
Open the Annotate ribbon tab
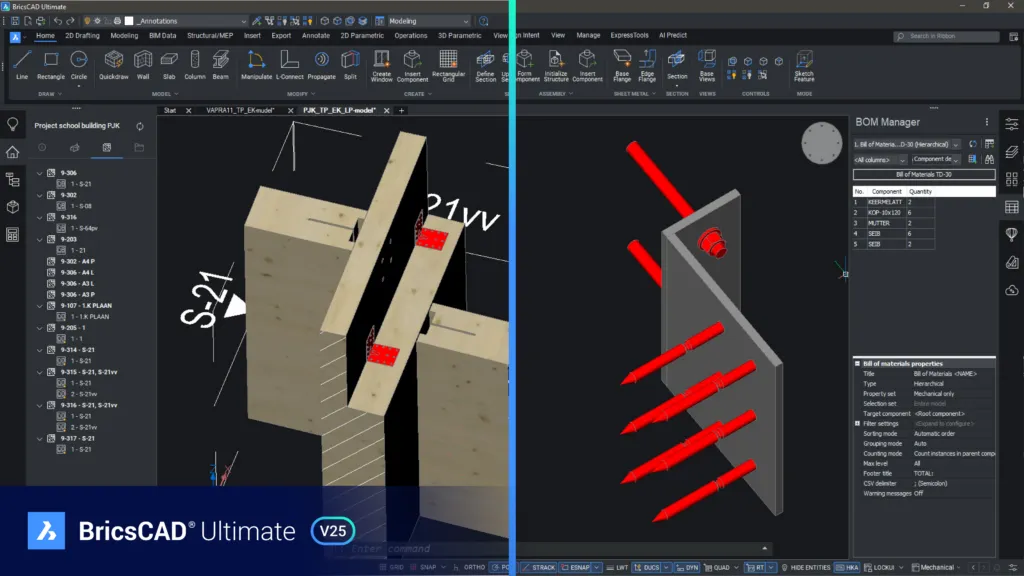click(x=315, y=35)
